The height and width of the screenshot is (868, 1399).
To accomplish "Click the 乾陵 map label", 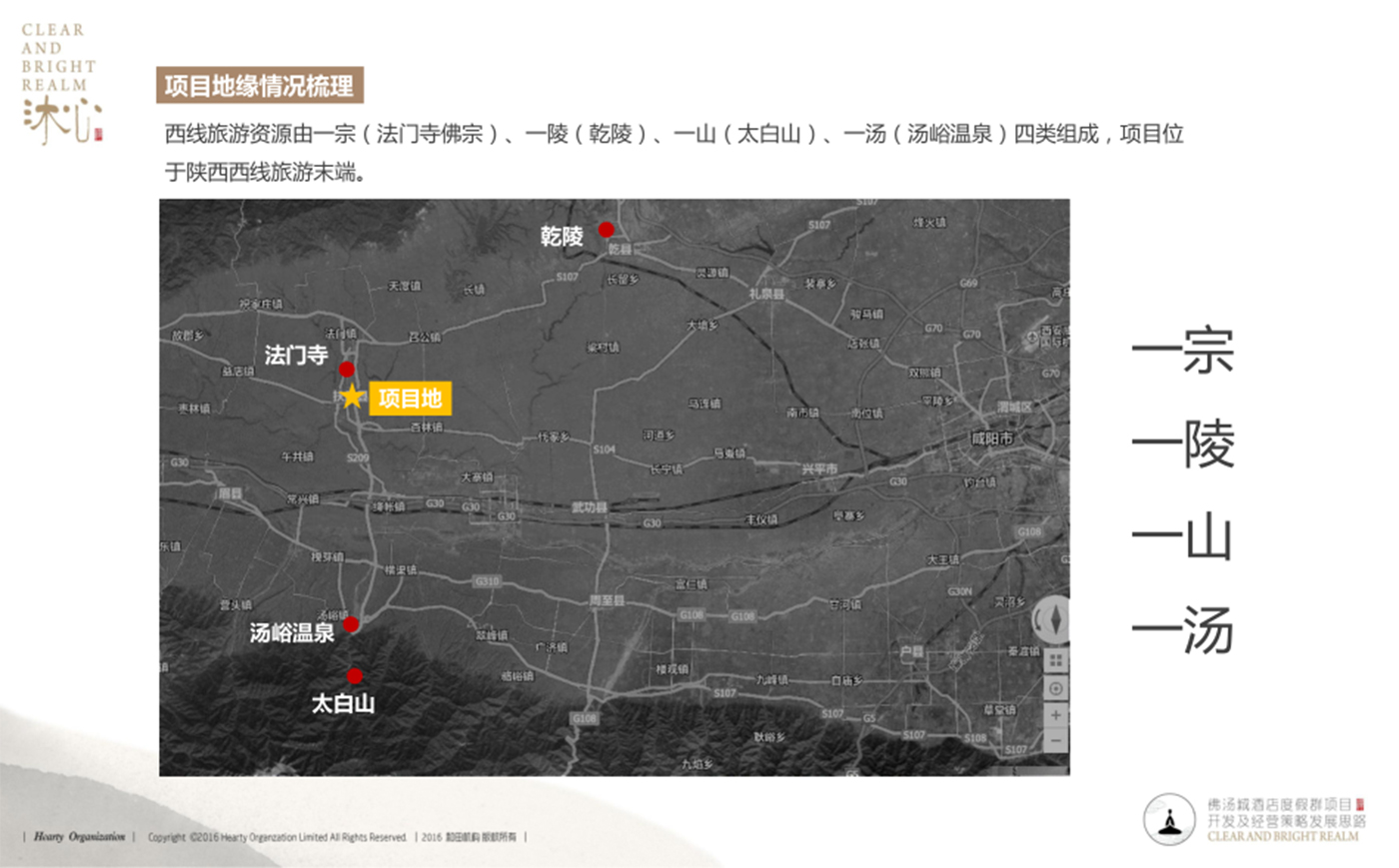I will pyautogui.click(x=562, y=237).
